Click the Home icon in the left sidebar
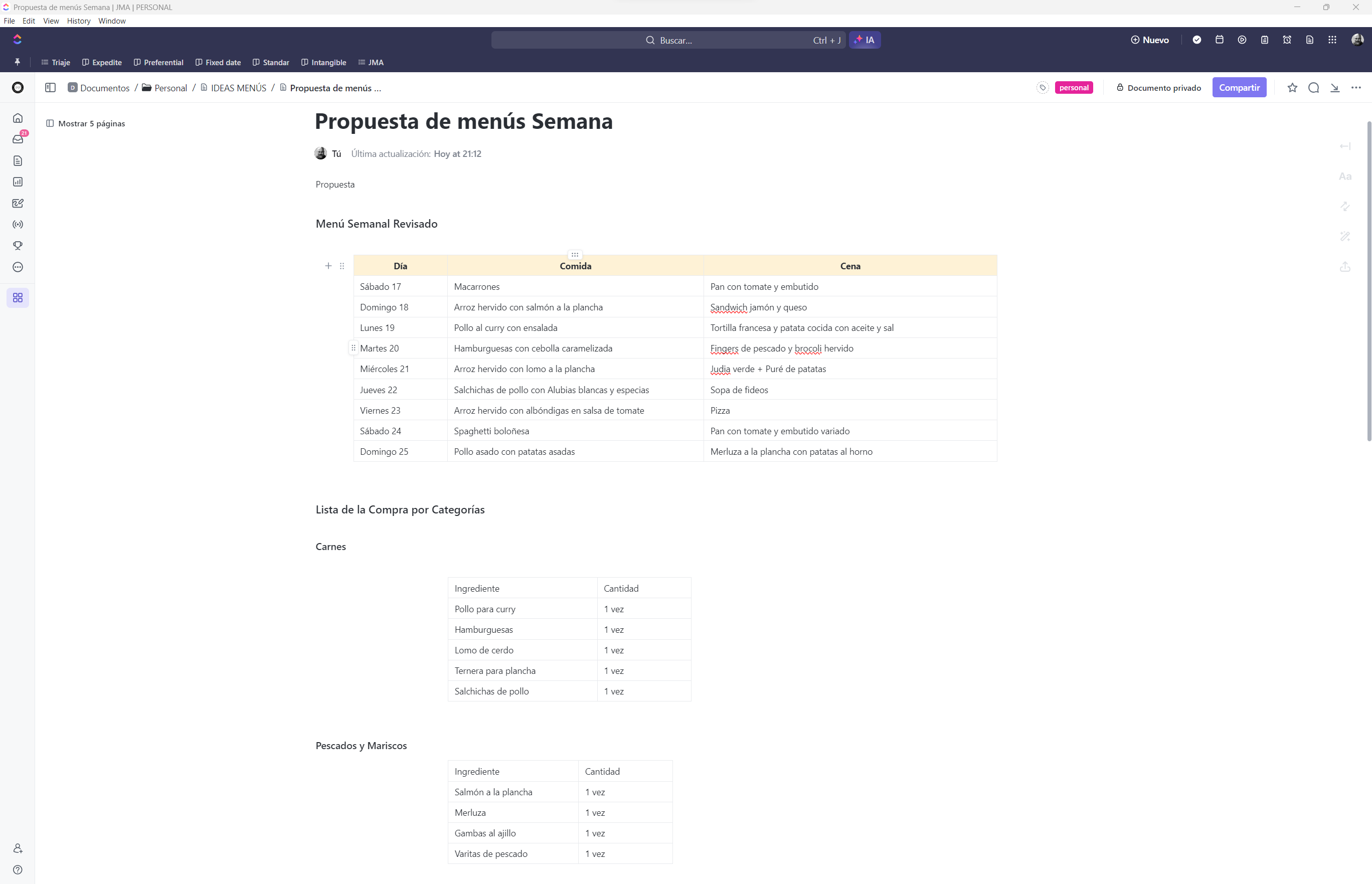Viewport: 1372px width, 884px height. pos(18,118)
